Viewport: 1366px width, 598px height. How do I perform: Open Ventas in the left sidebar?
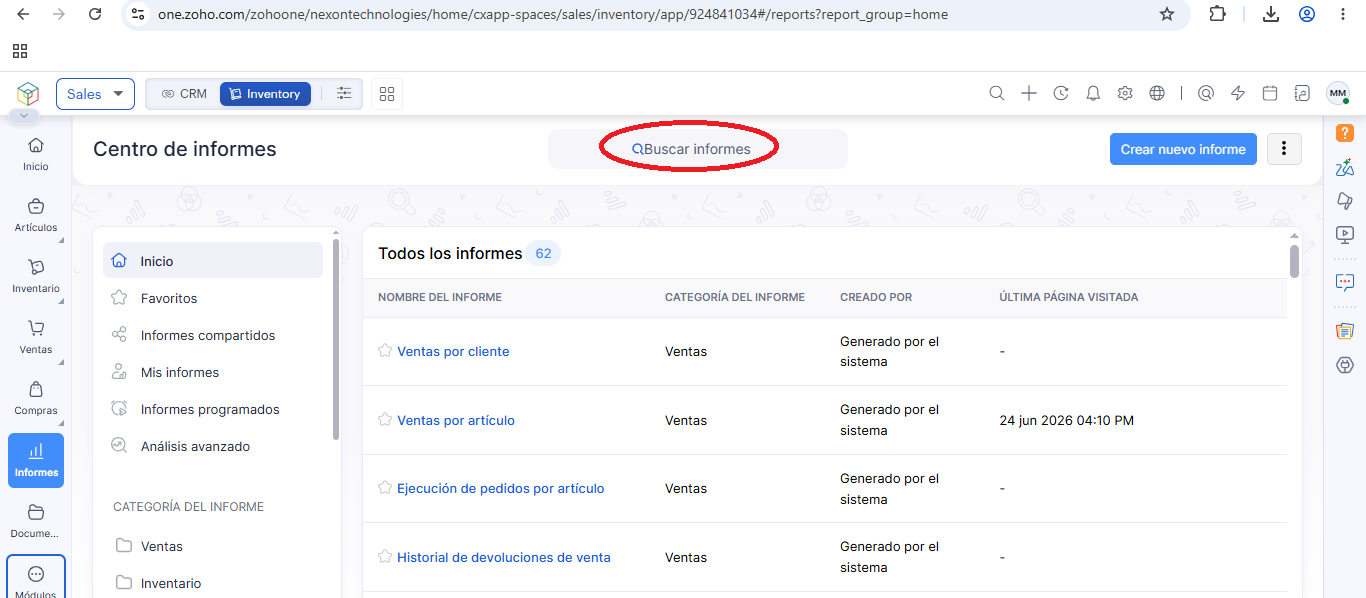36,337
